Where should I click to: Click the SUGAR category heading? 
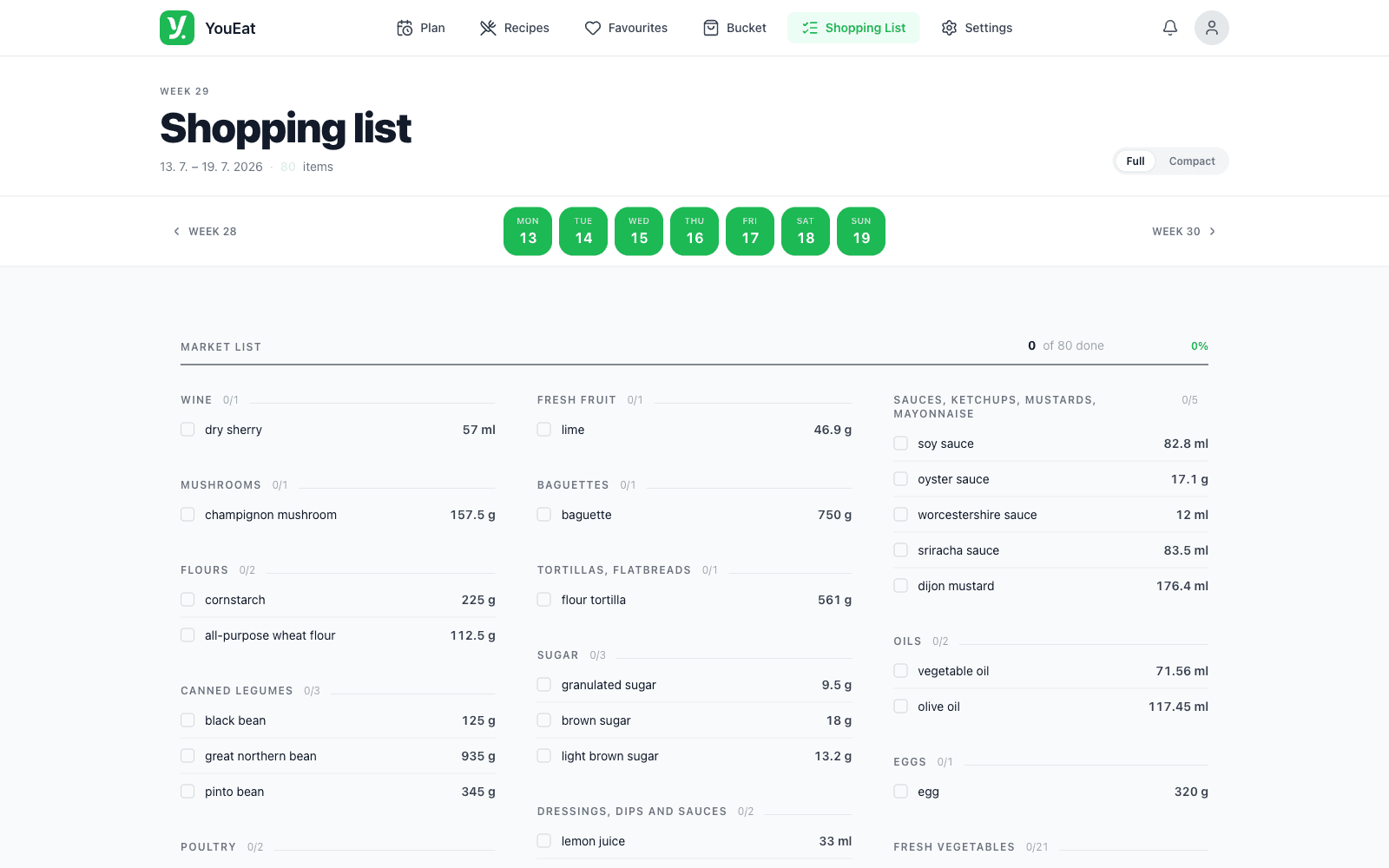coord(557,655)
